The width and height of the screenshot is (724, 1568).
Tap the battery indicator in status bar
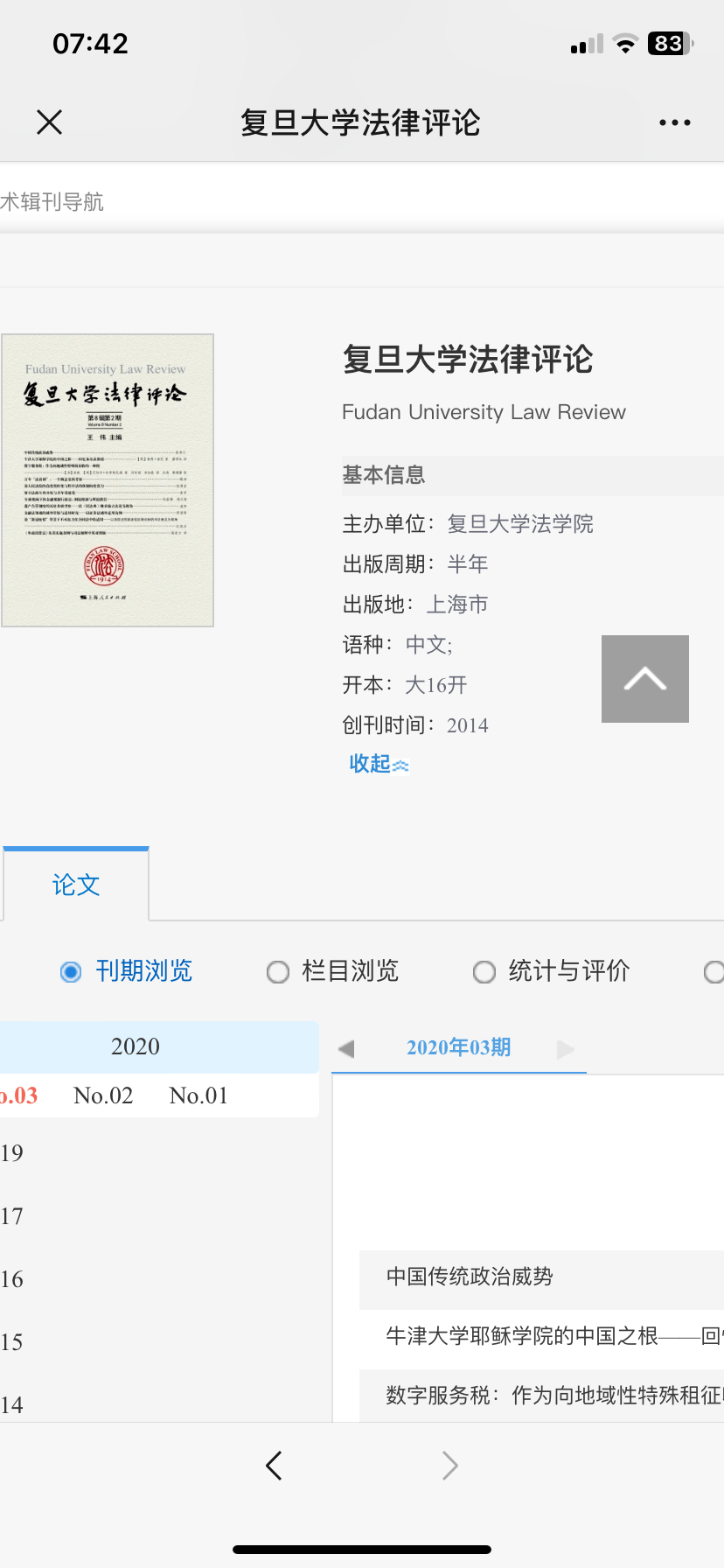(x=669, y=44)
